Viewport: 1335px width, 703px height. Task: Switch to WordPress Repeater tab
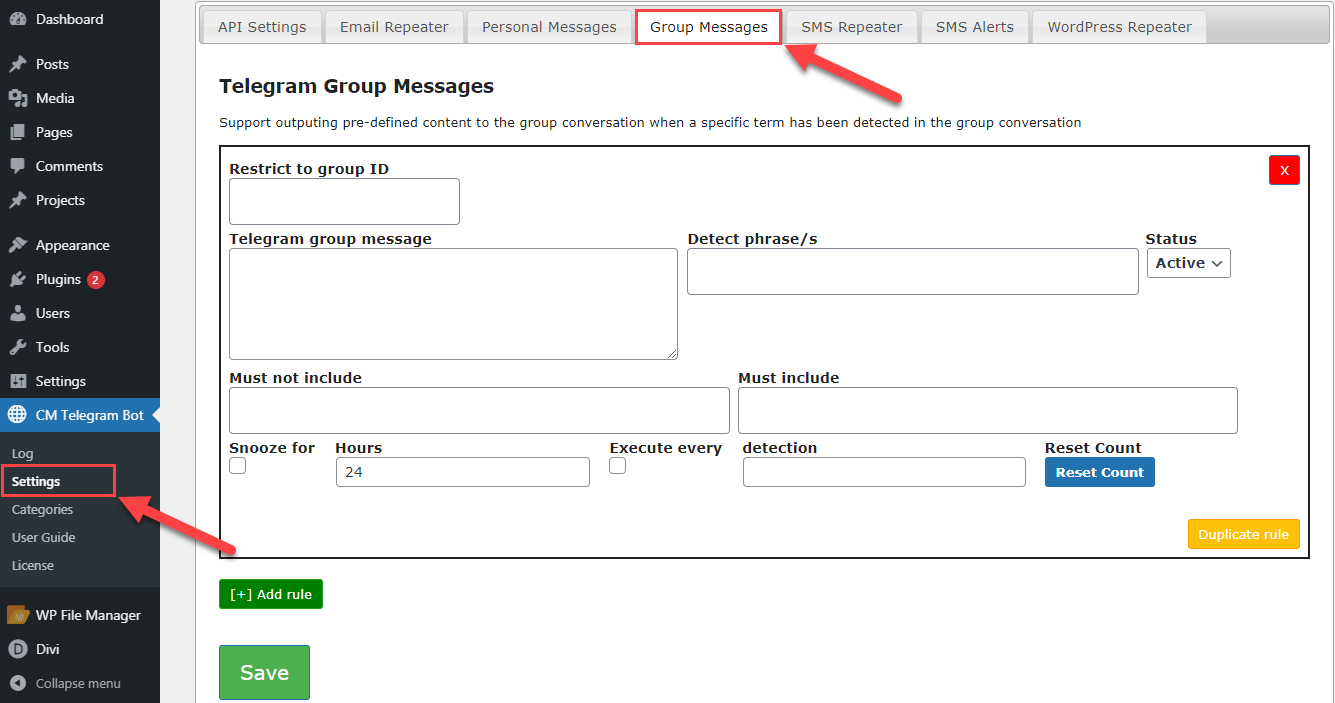pyautogui.click(x=1119, y=27)
